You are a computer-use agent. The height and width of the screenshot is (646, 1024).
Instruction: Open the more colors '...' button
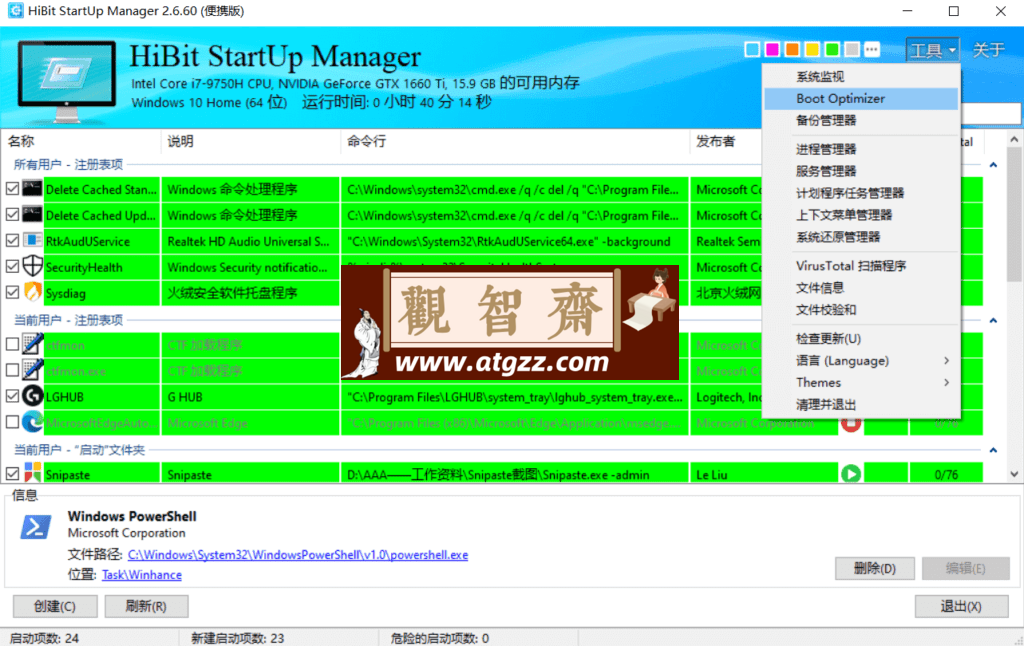pyautogui.click(x=871, y=50)
